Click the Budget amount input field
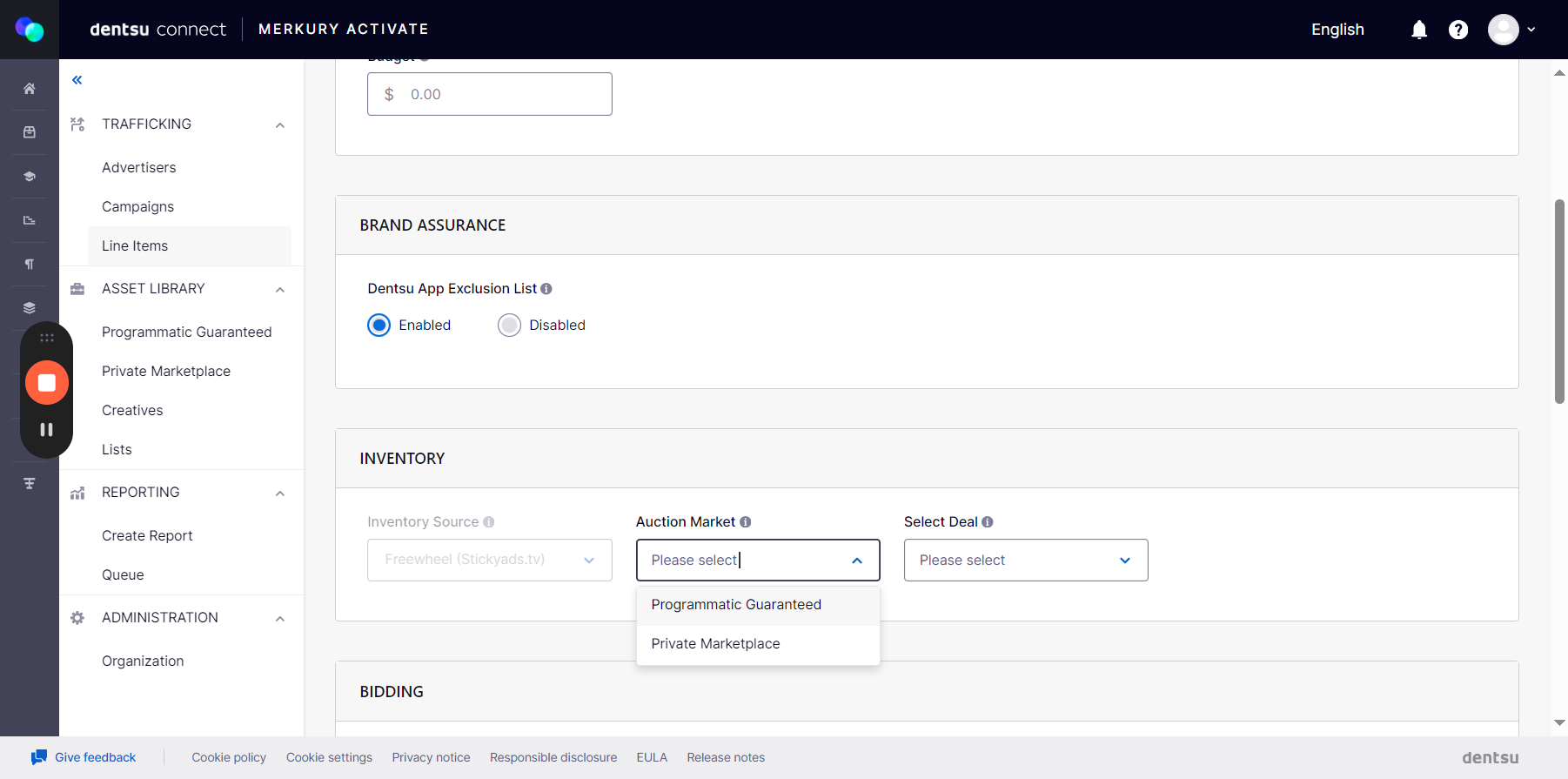Screen dimensions: 1568x779 pos(490,94)
